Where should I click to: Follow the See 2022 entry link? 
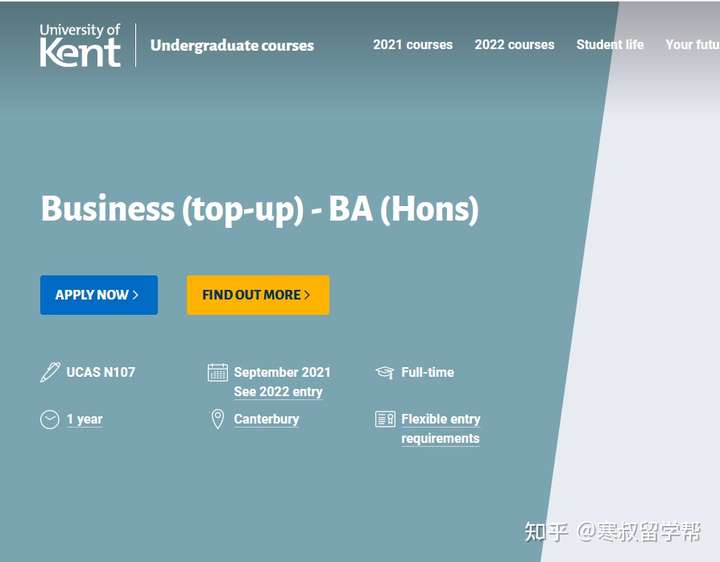coord(278,392)
